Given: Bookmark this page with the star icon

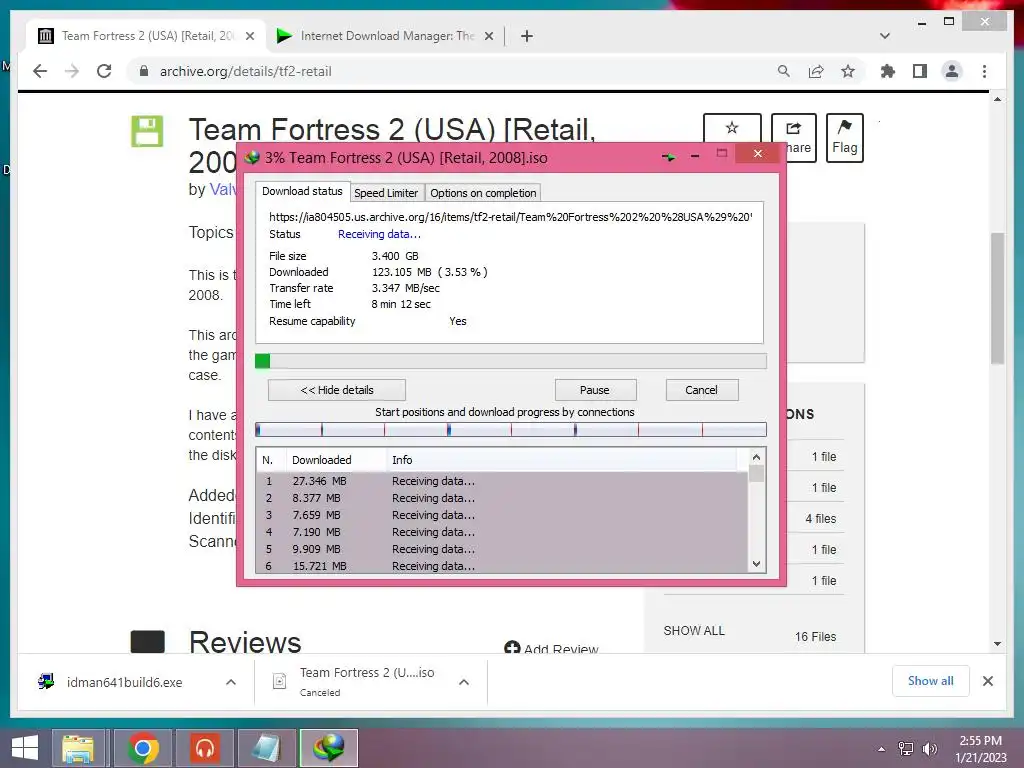Looking at the screenshot, I should [x=848, y=71].
